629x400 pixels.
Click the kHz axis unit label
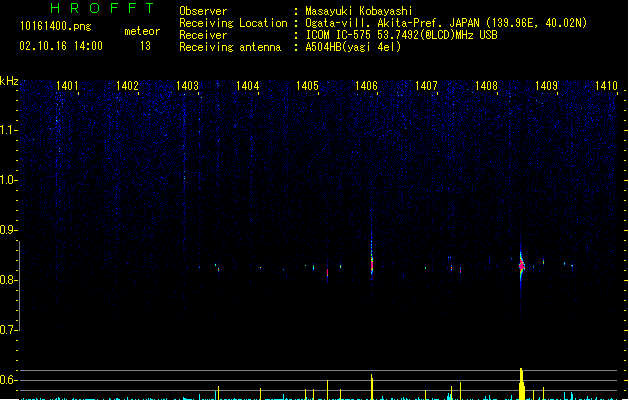[9, 81]
